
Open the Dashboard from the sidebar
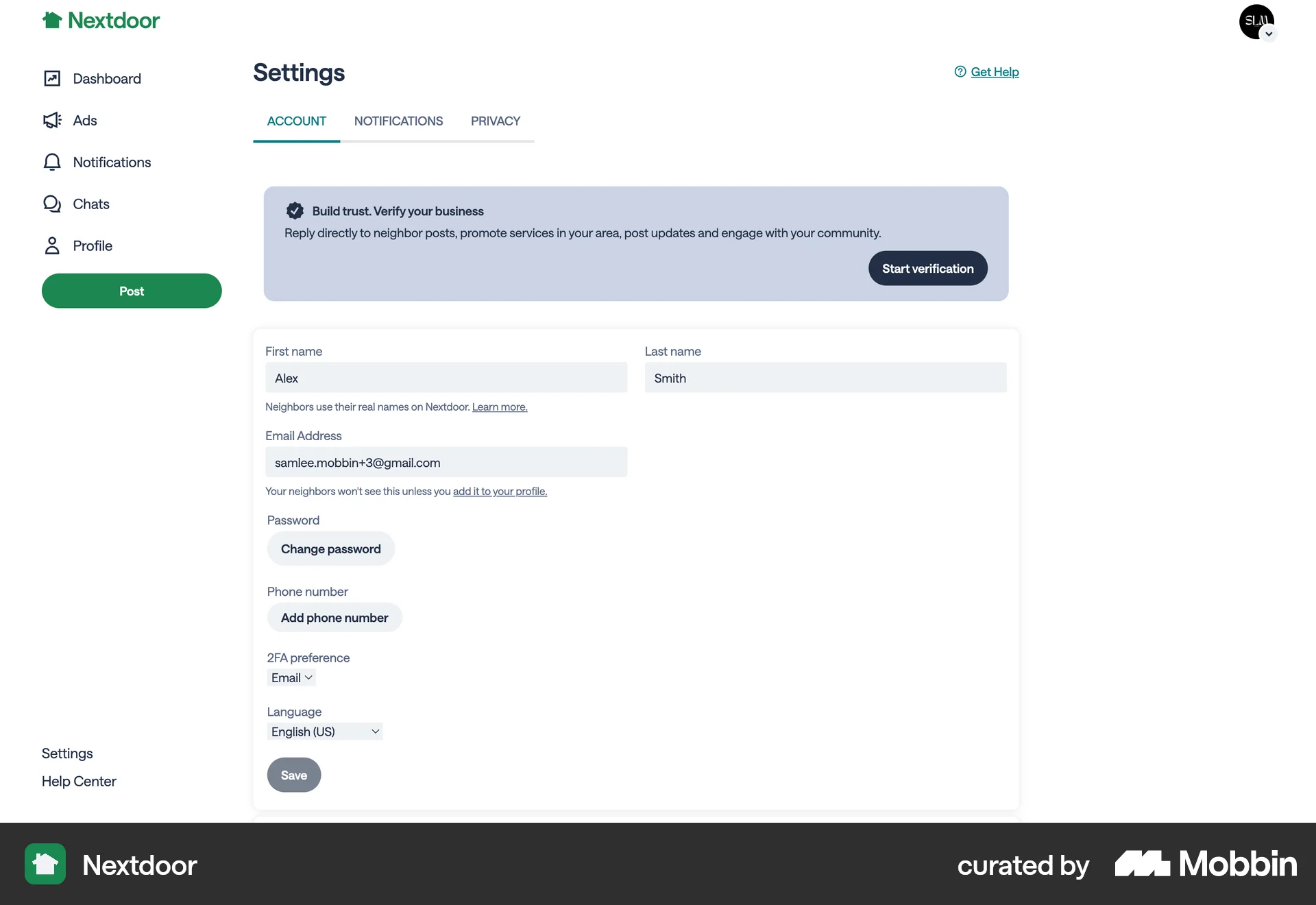(x=106, y=78)
